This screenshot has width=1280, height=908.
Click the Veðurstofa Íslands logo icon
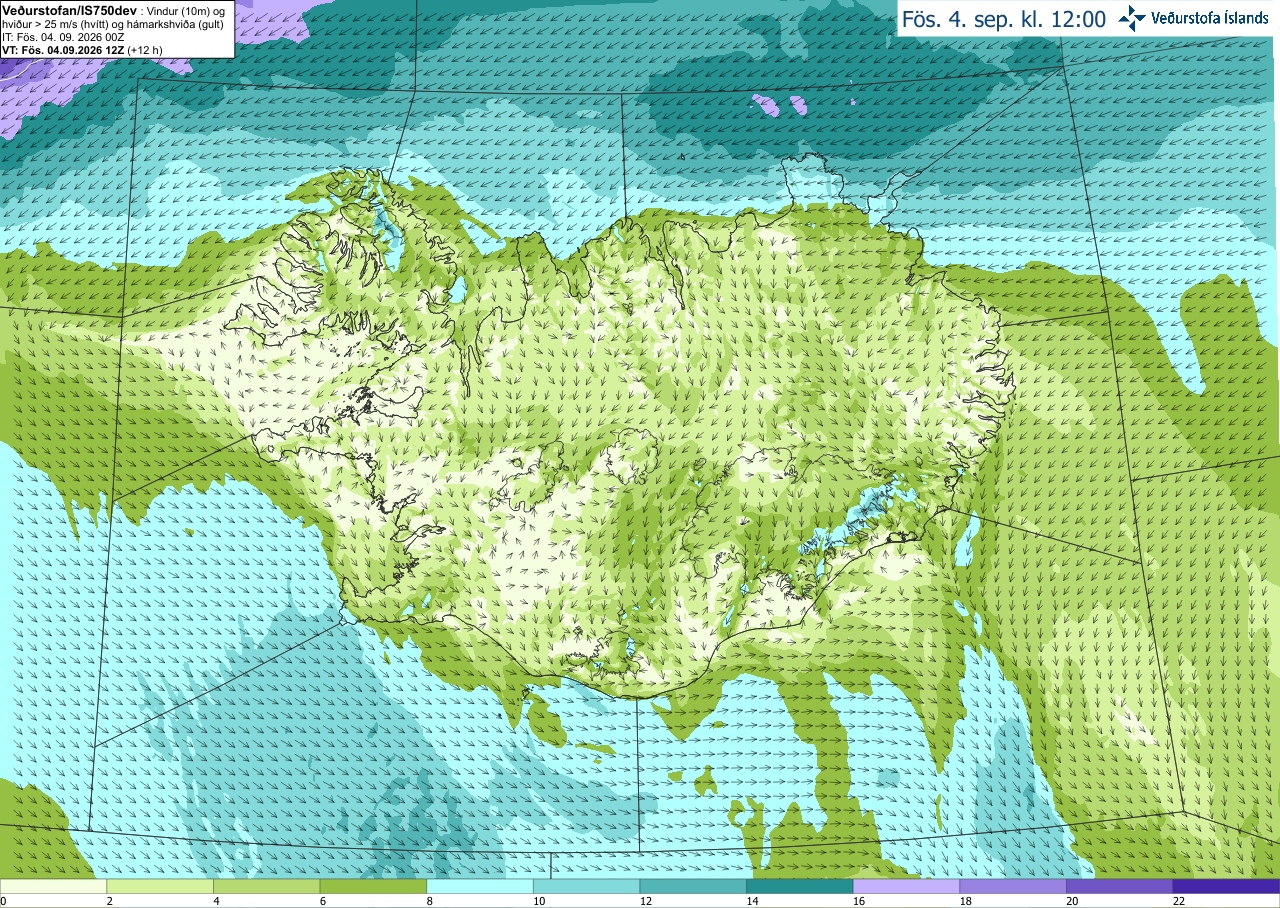point(1133,18)
